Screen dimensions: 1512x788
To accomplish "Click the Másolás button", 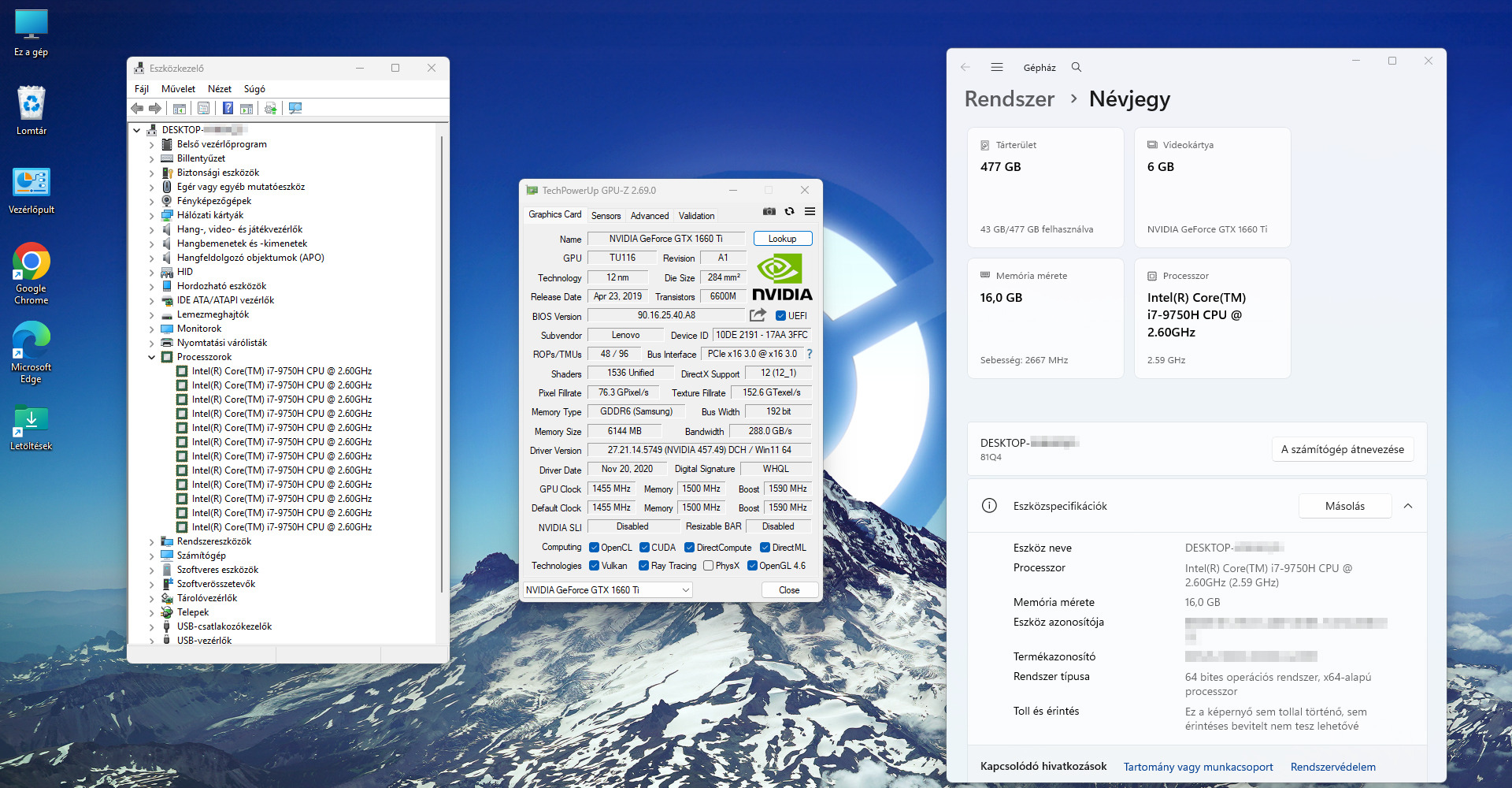I will click(x=1345, y=506).
